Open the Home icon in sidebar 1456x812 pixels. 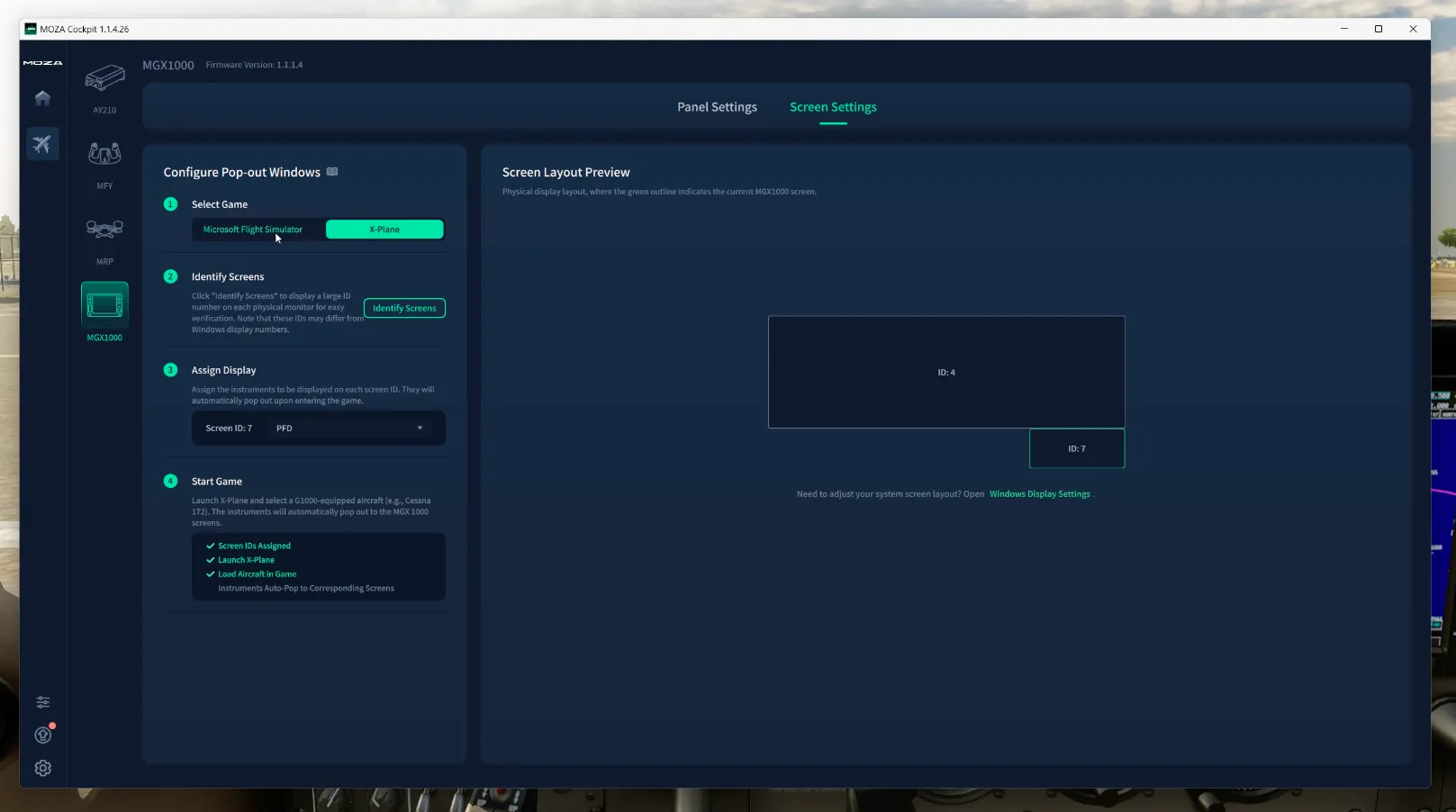coord(42,98)
